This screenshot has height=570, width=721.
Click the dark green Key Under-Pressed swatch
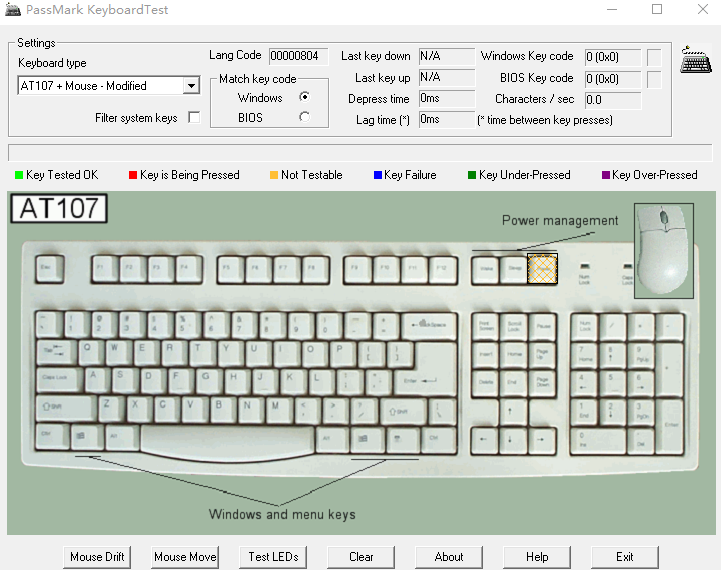[x=472, y=175]
